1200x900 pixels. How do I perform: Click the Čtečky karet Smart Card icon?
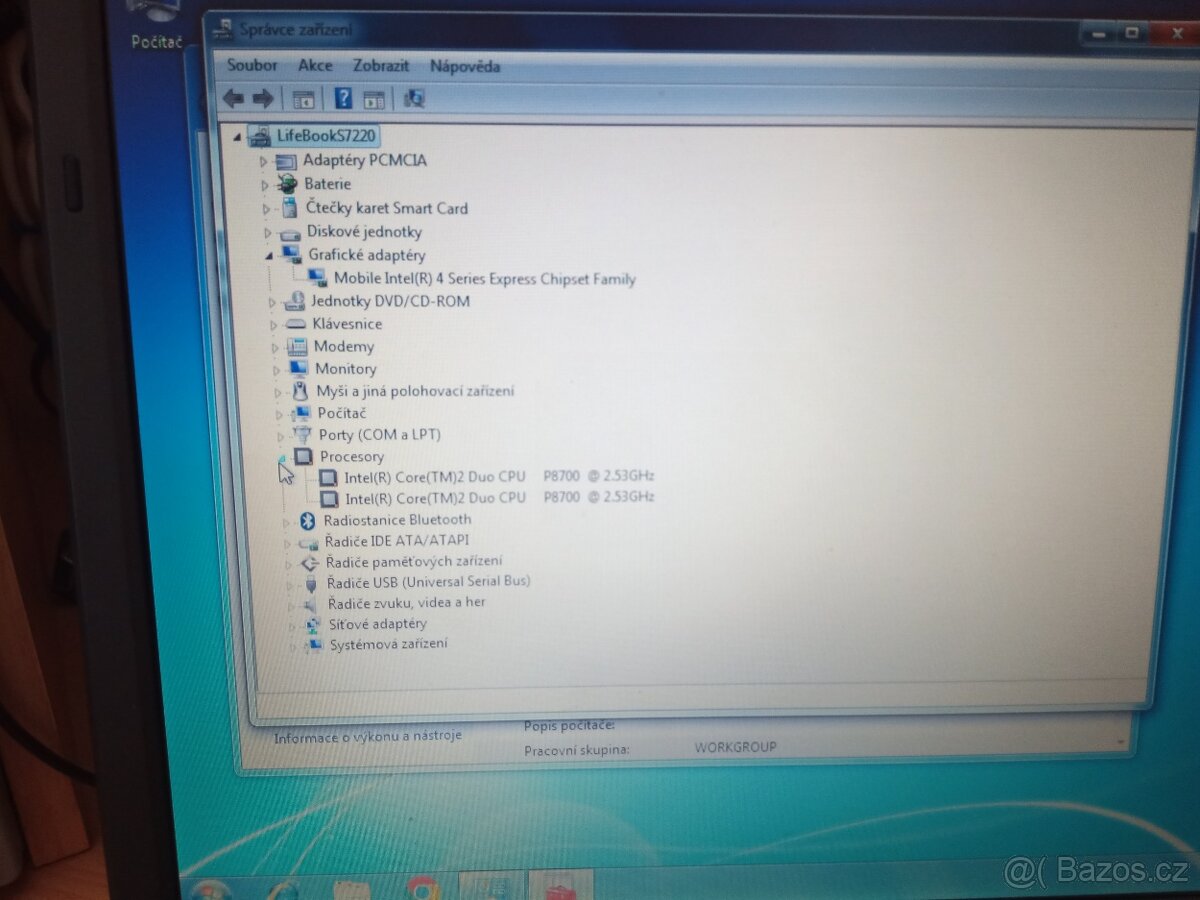pos(290,208)
